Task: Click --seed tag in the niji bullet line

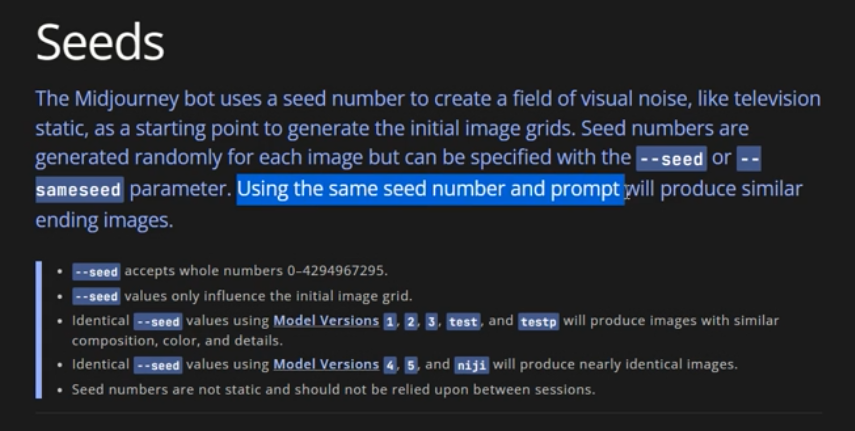Action: pos(158,365)
